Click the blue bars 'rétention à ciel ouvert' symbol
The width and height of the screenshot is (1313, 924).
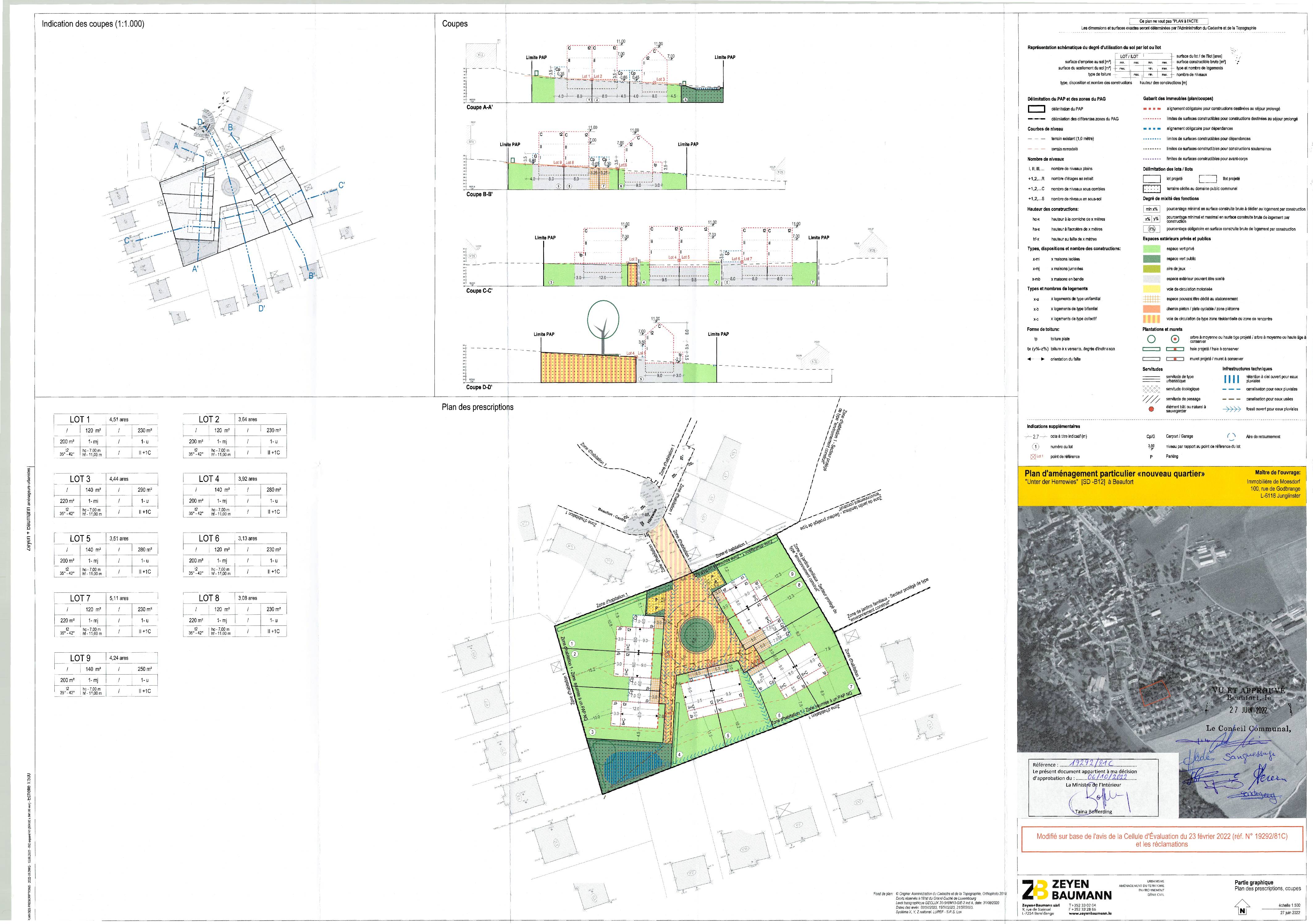[x=1231, y=379]
